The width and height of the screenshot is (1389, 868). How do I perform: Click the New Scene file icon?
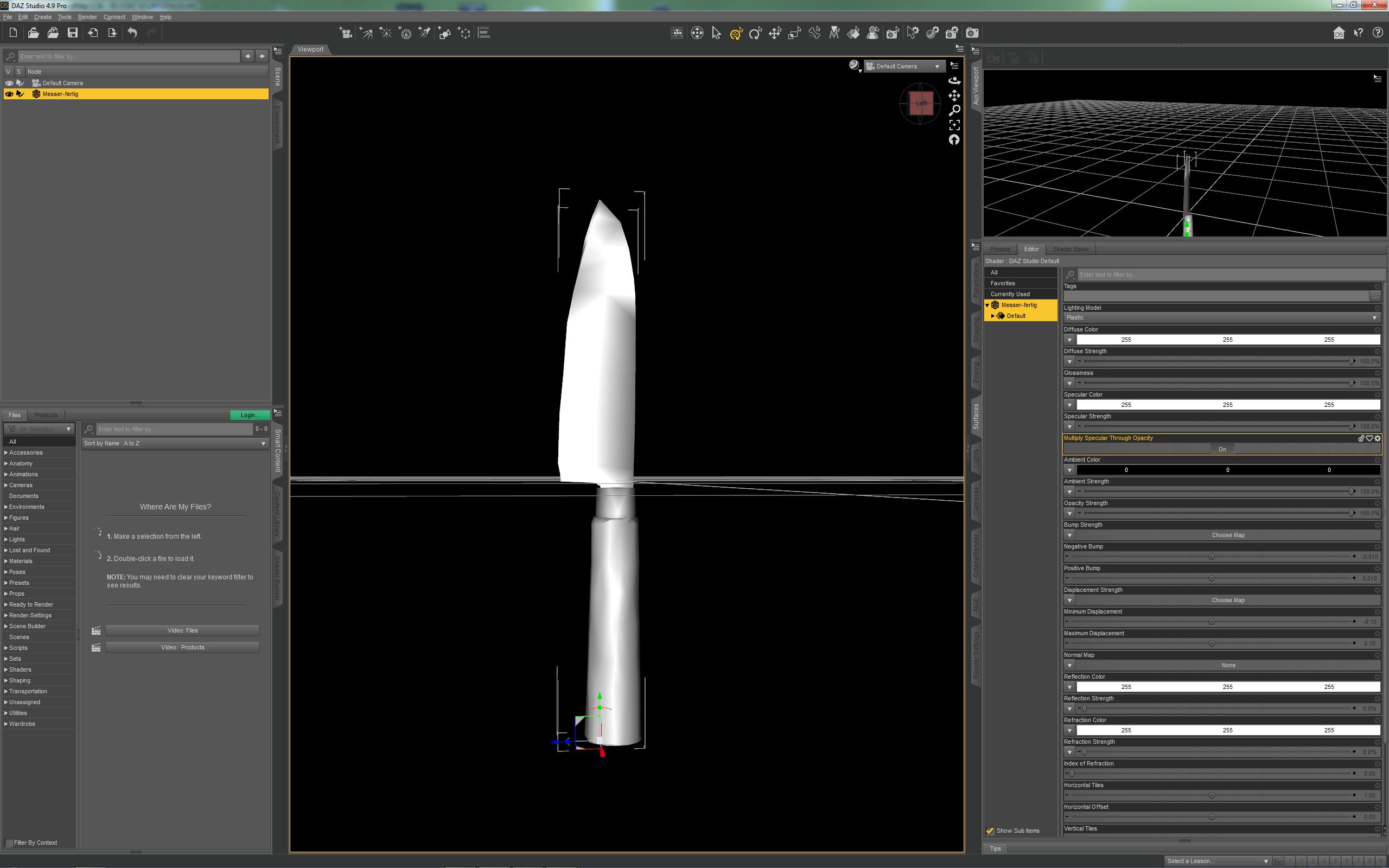(13, 33)
